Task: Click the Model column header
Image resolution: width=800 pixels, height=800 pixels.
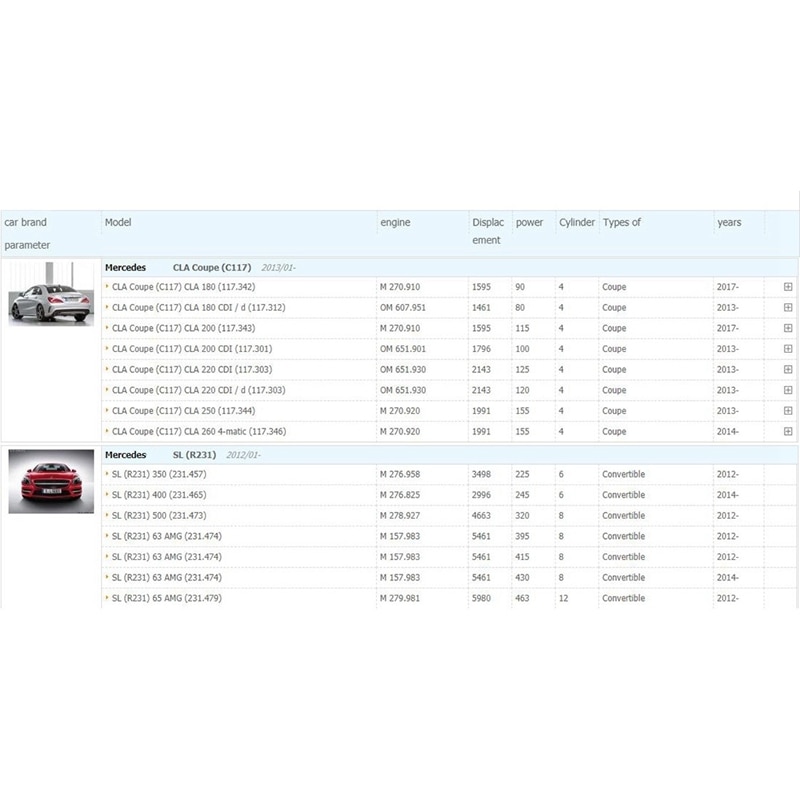Action: tap(118, 222)
